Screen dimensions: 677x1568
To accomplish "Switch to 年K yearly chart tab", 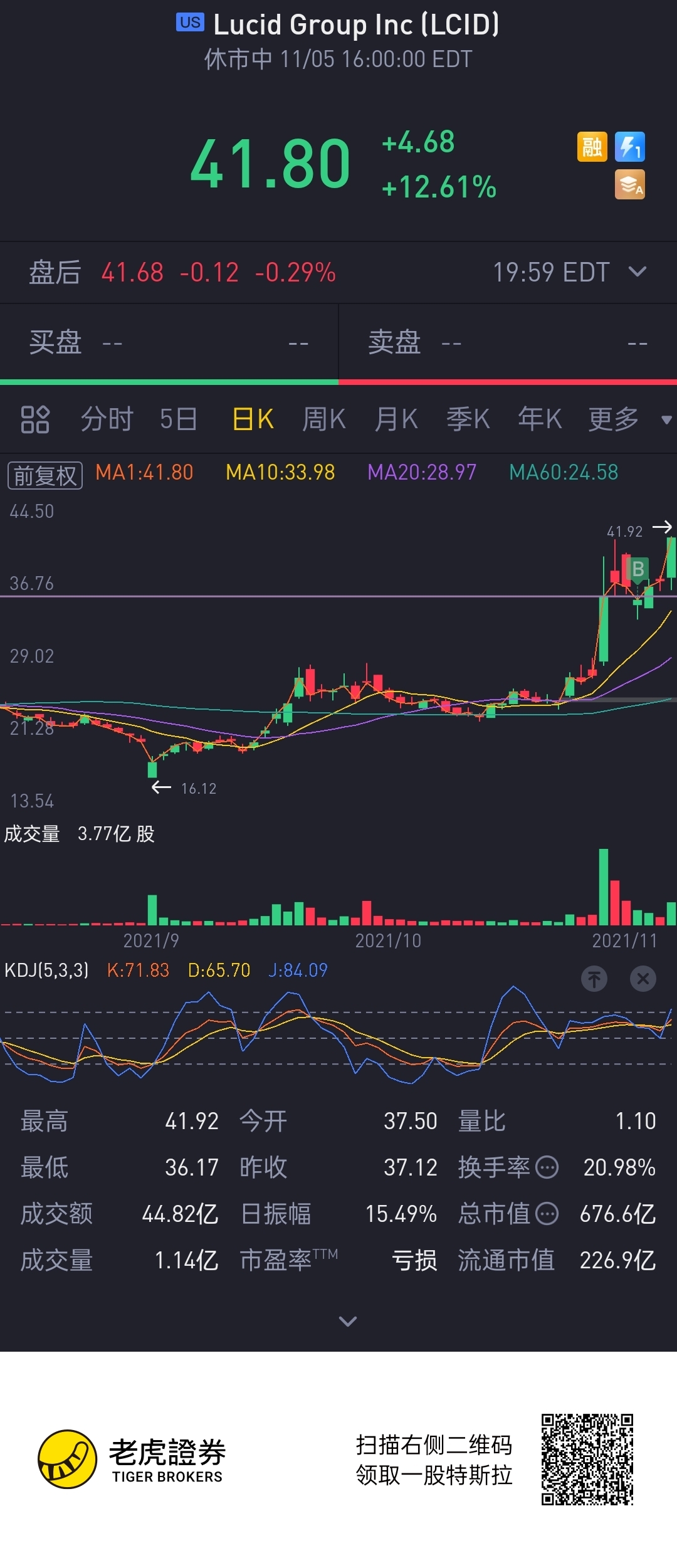I will coord(539,419).
